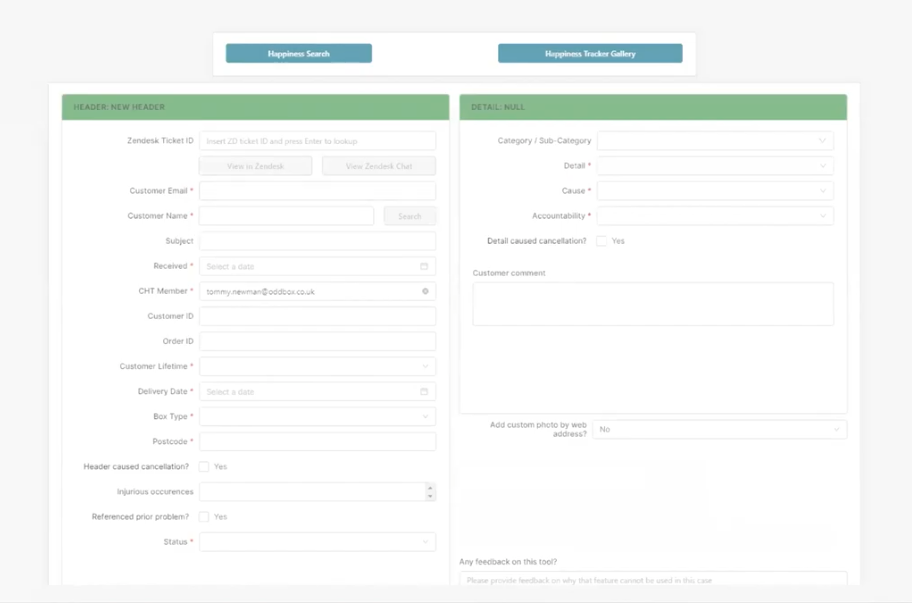Focus the Subject field
The width and height of the screenshot is (912, 603).
(318, 241)
